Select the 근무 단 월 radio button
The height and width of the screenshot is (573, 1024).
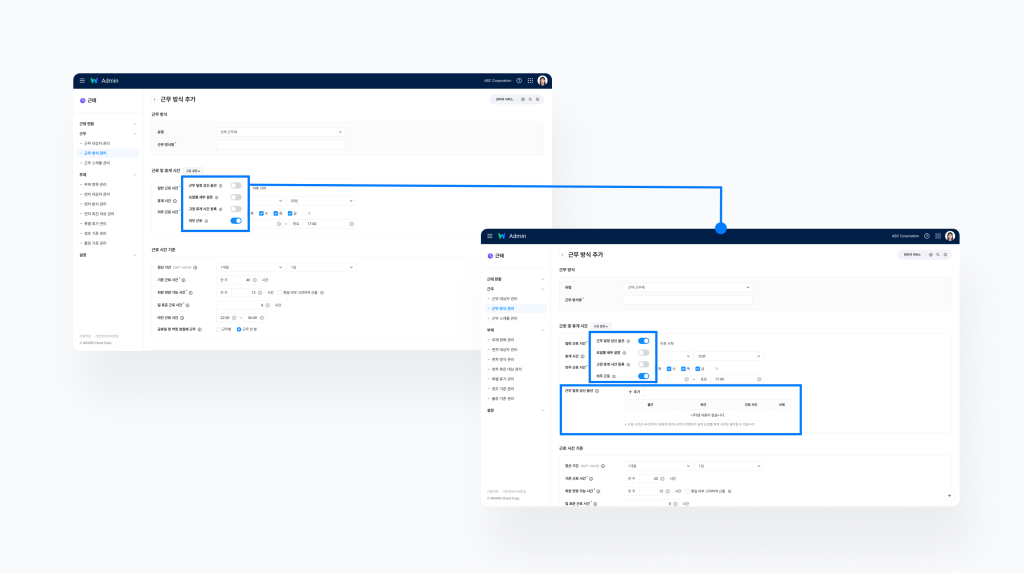click(238, 328)
